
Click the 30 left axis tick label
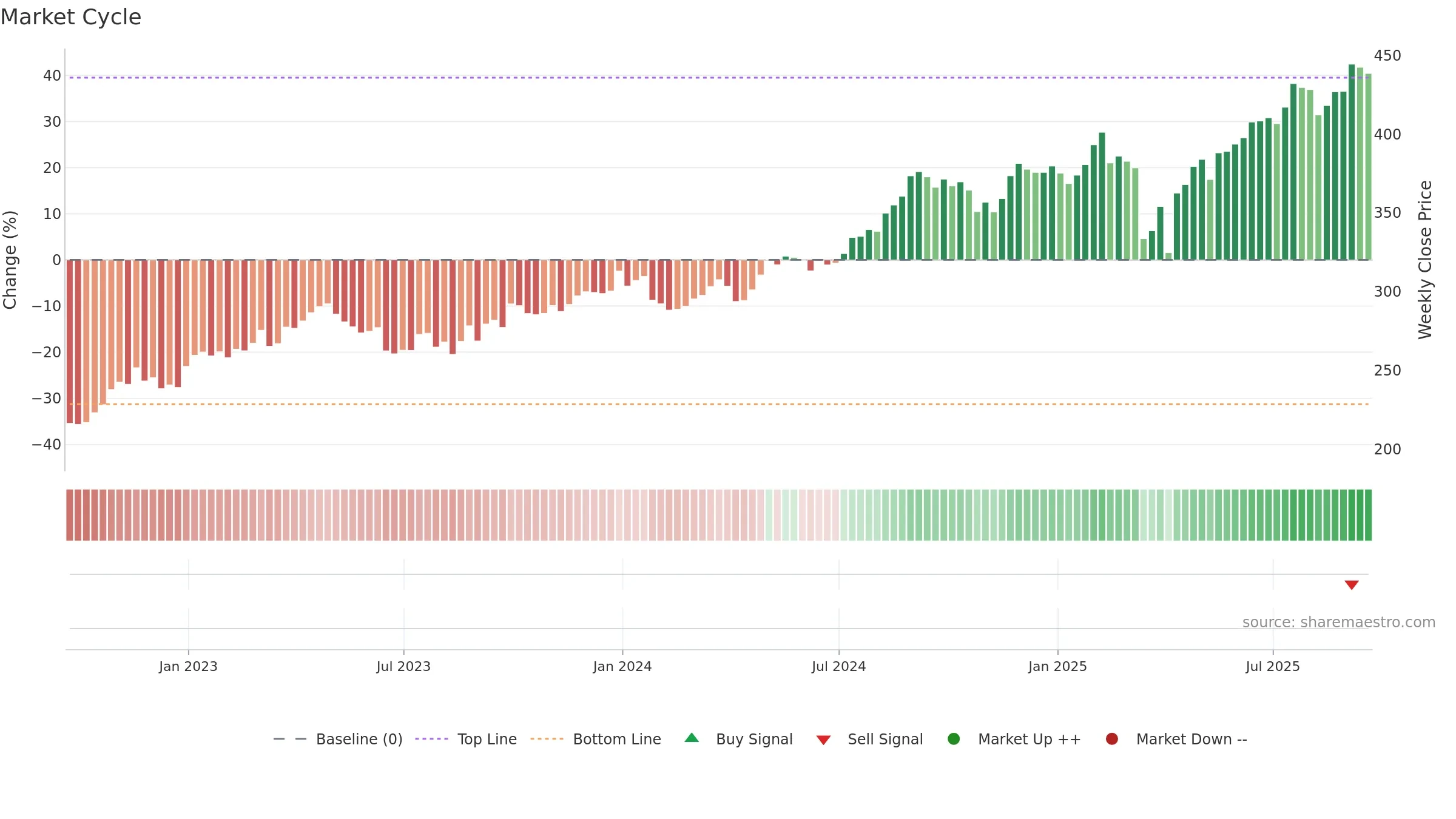click(x=52, y=122)
